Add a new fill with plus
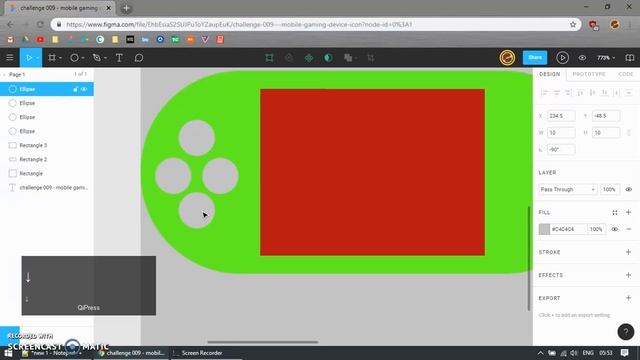This screenshot has height=360, width=640. coord(629,212)
